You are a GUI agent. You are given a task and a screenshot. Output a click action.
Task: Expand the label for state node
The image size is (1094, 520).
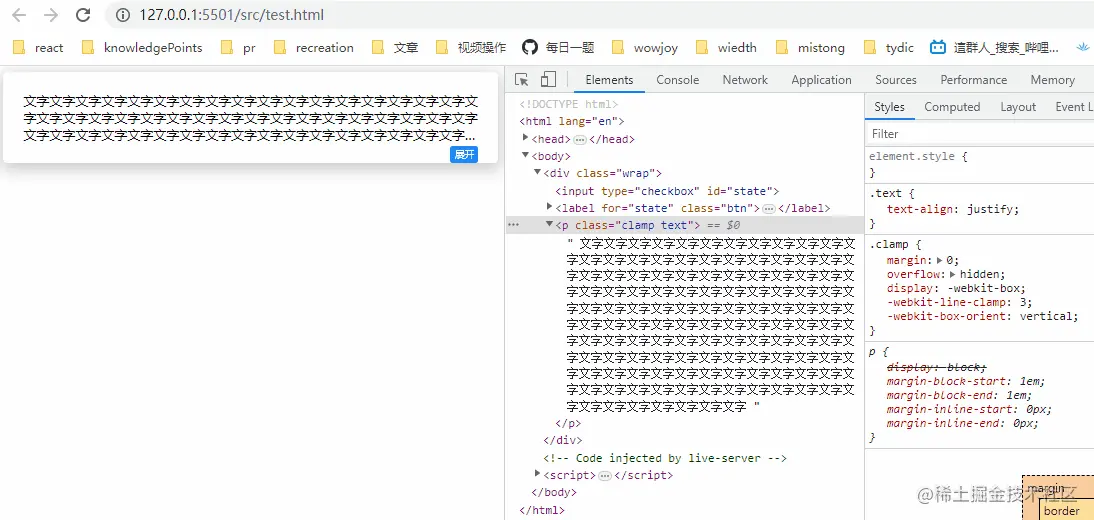(550, 207)
